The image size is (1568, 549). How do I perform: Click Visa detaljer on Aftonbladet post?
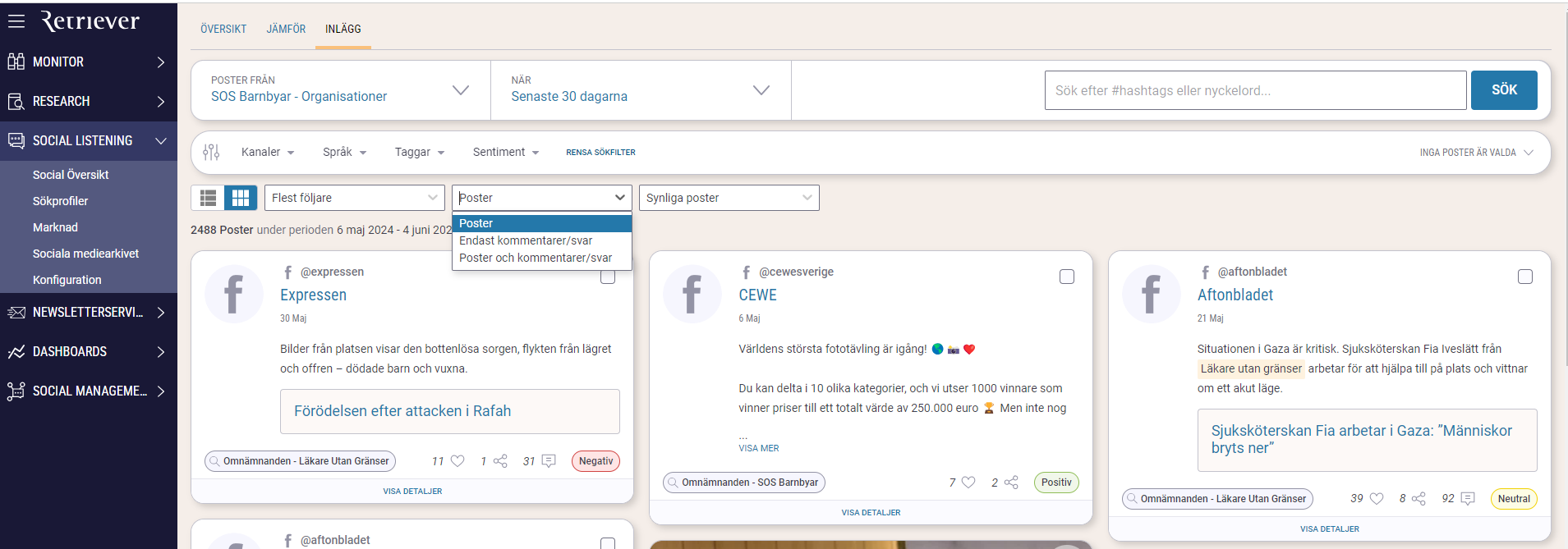[1330, 529]
